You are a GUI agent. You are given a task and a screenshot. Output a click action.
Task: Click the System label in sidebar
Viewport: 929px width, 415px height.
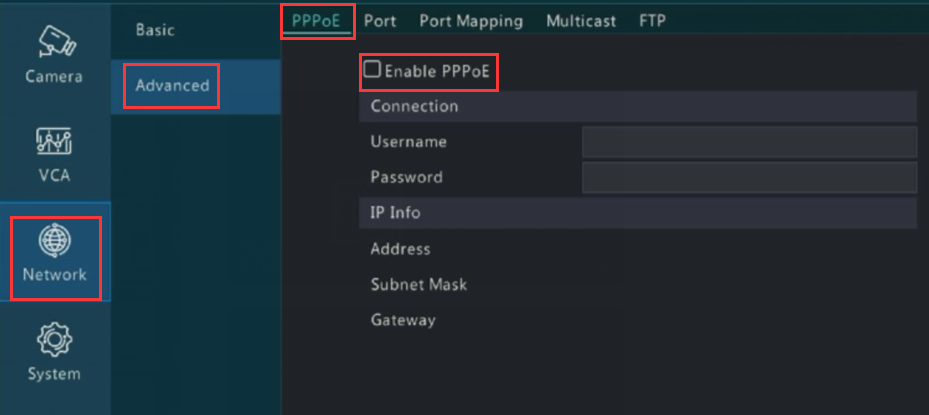(x=54, y=374)
